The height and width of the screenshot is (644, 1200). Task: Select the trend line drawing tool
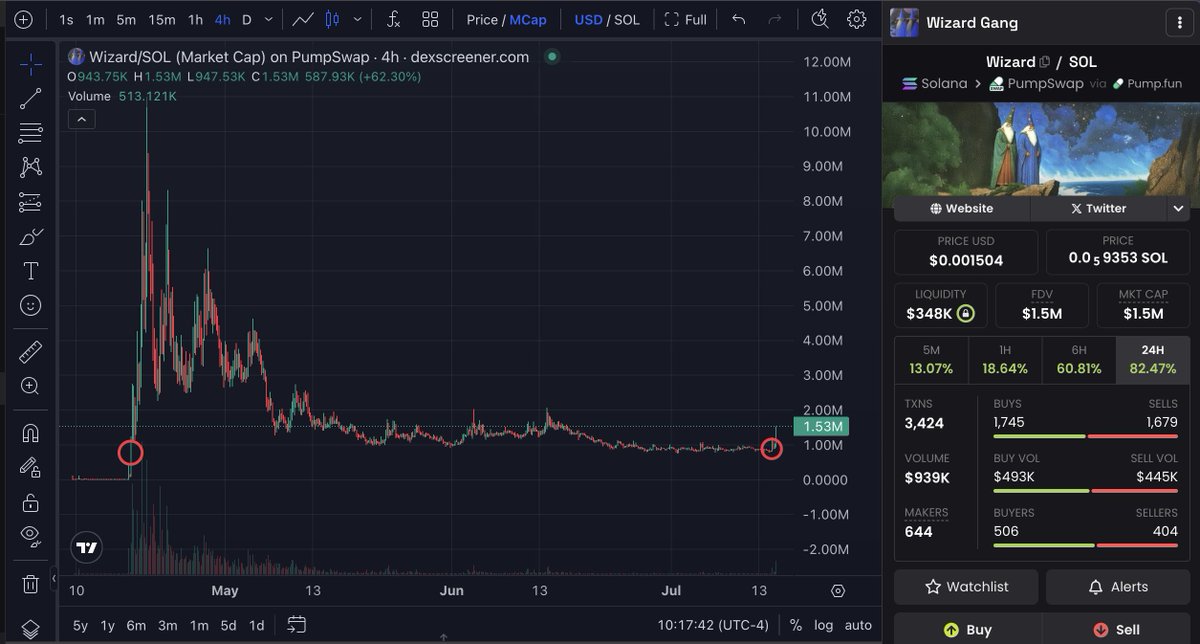(31, 98)
